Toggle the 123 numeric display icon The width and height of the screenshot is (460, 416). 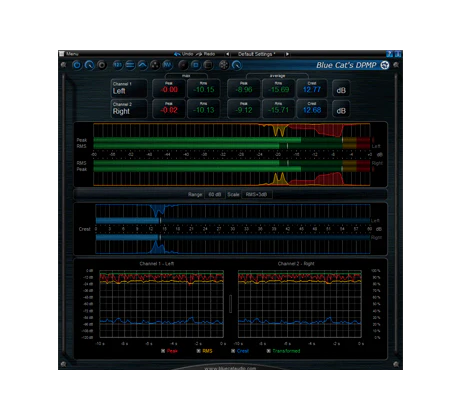[x=117, y=65]
